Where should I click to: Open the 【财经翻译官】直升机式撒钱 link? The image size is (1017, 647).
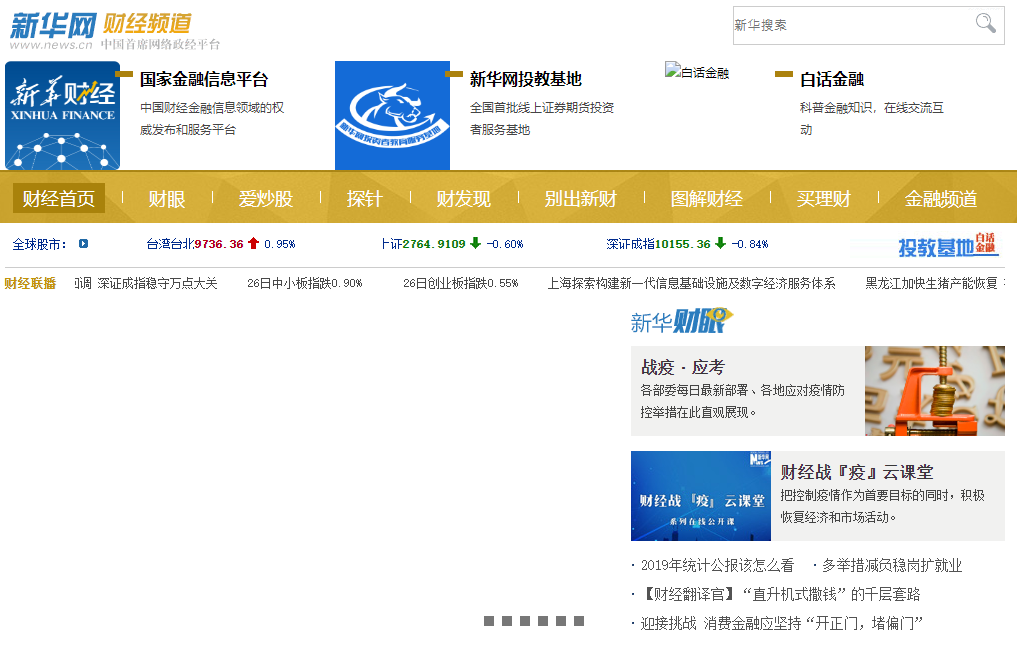coord(780,594)
